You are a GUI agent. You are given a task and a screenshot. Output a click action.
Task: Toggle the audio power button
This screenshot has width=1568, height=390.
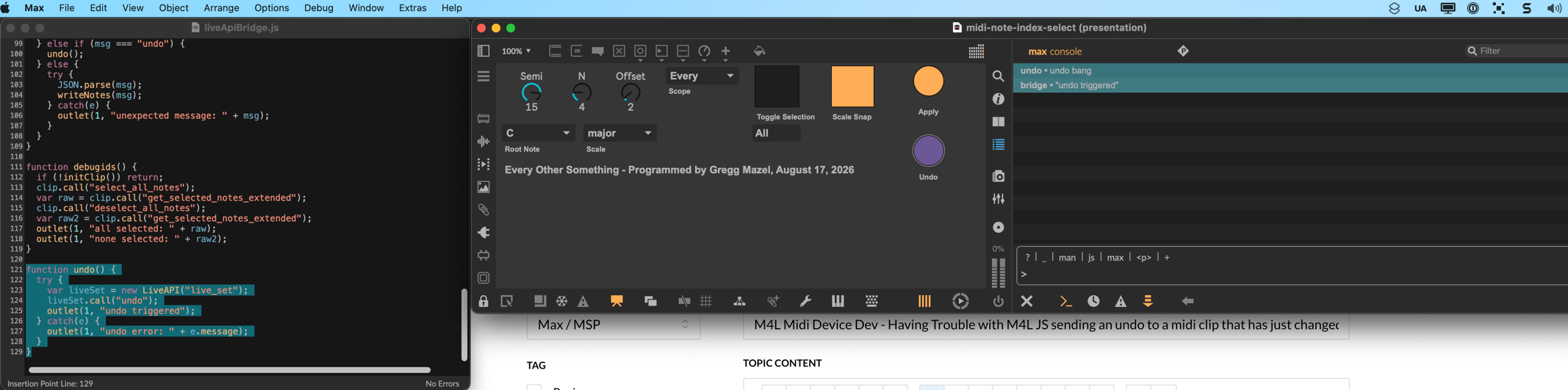998,301
